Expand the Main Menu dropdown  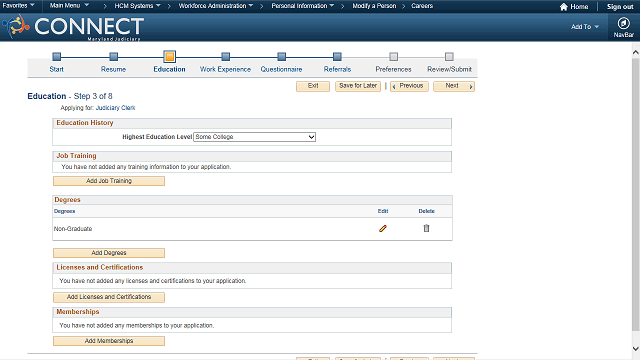(x=69, y=6)
